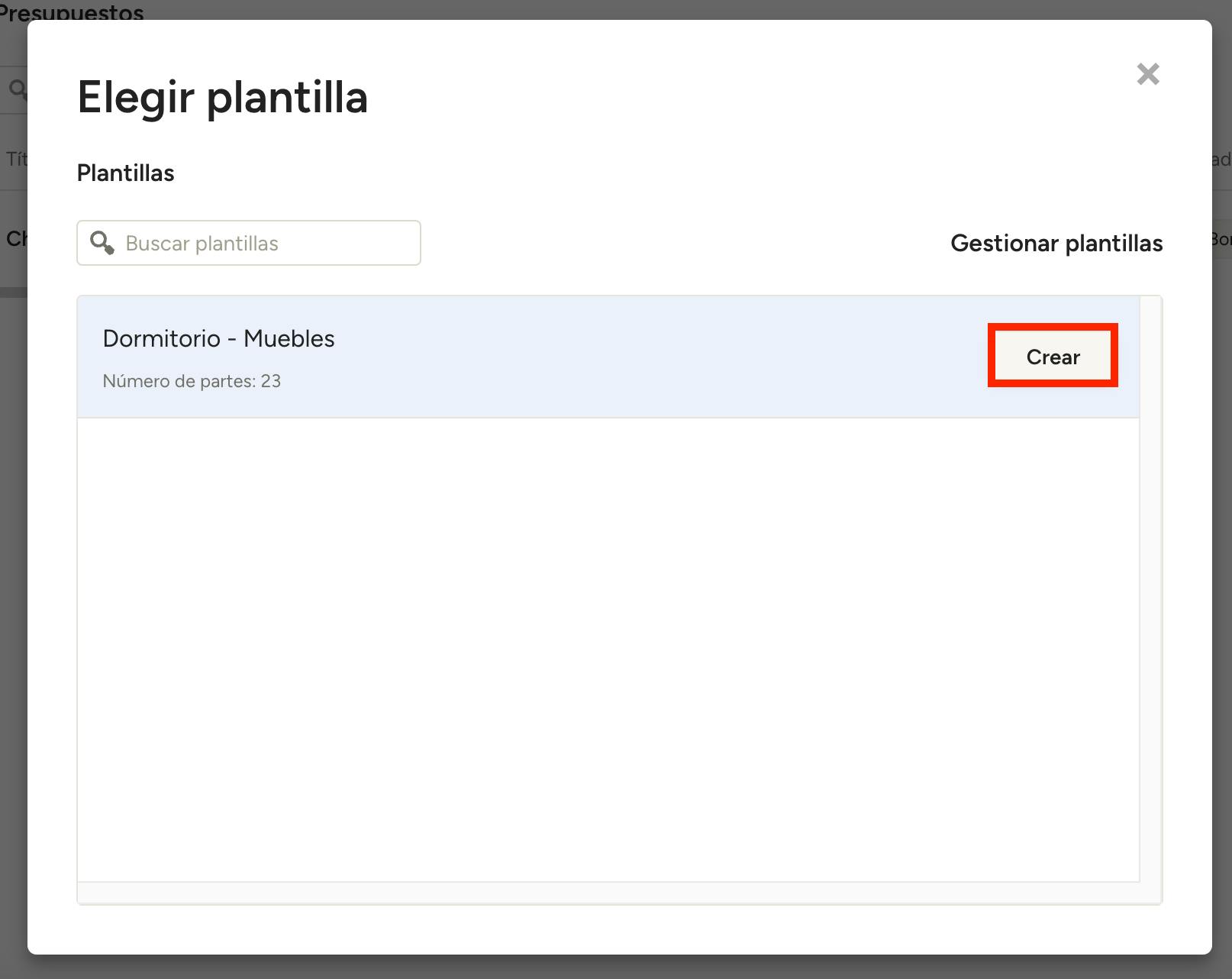This screenshot has height=979, width=1232.
Task: Open Gestionar plantillas
Action: 1056,243
